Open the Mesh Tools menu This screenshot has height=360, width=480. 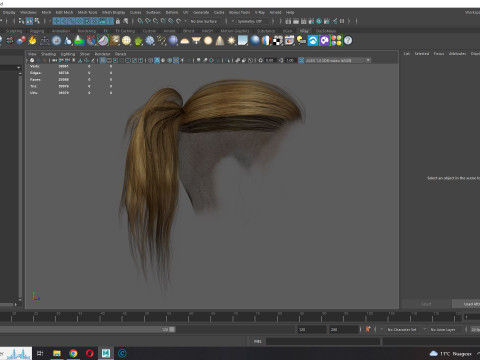coord(87,12)
